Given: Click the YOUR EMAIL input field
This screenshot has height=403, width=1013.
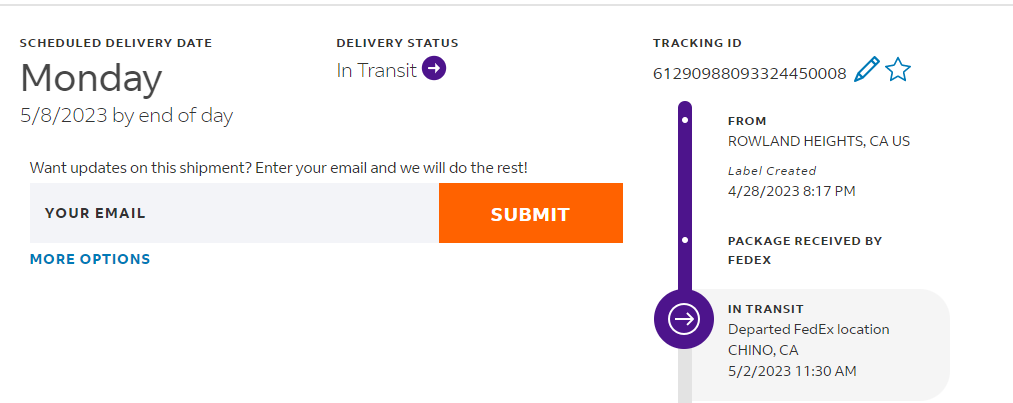Looking at the screenshot, I should (234, 213).
